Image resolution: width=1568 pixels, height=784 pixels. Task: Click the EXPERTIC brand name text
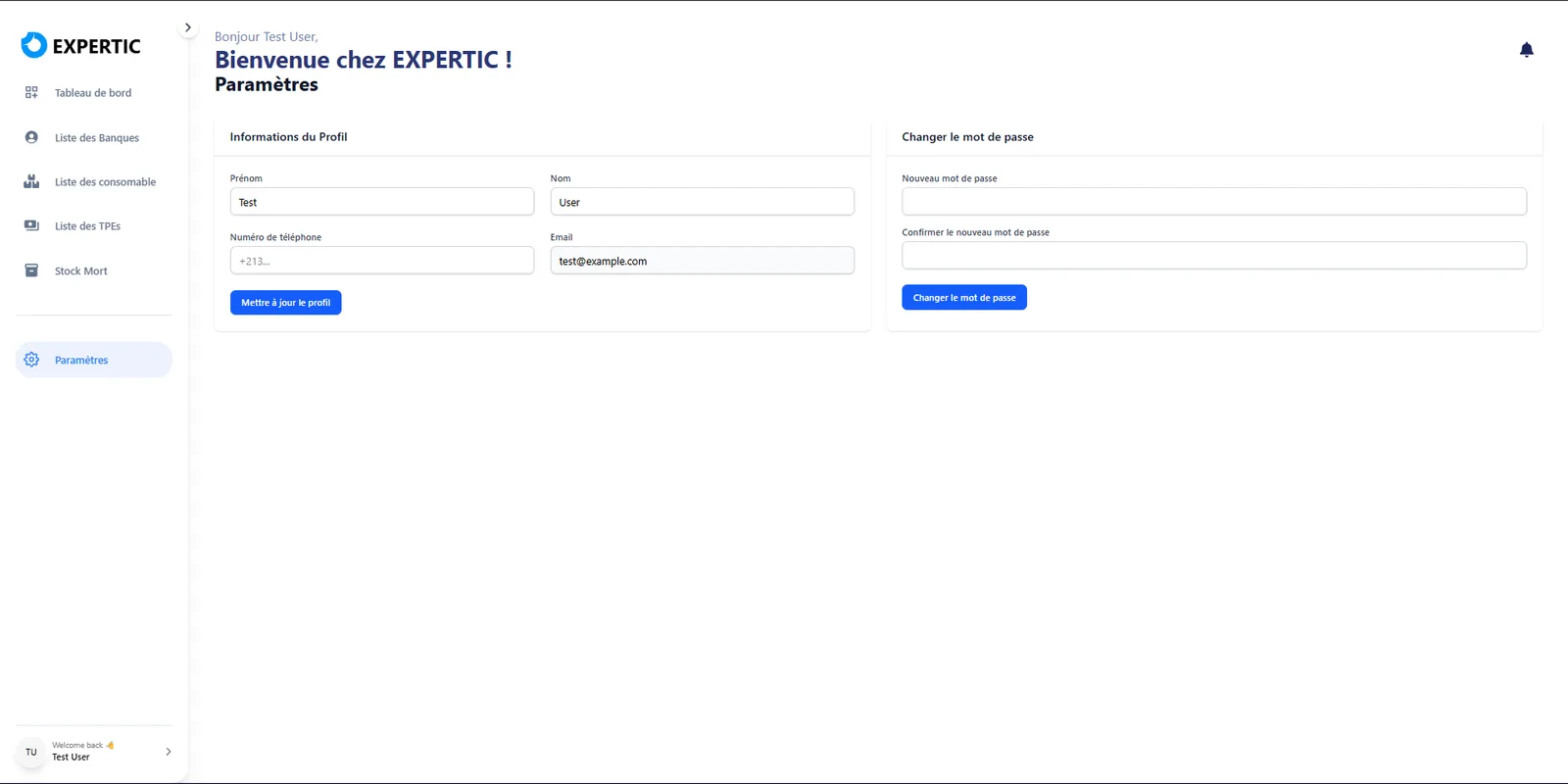96,46
